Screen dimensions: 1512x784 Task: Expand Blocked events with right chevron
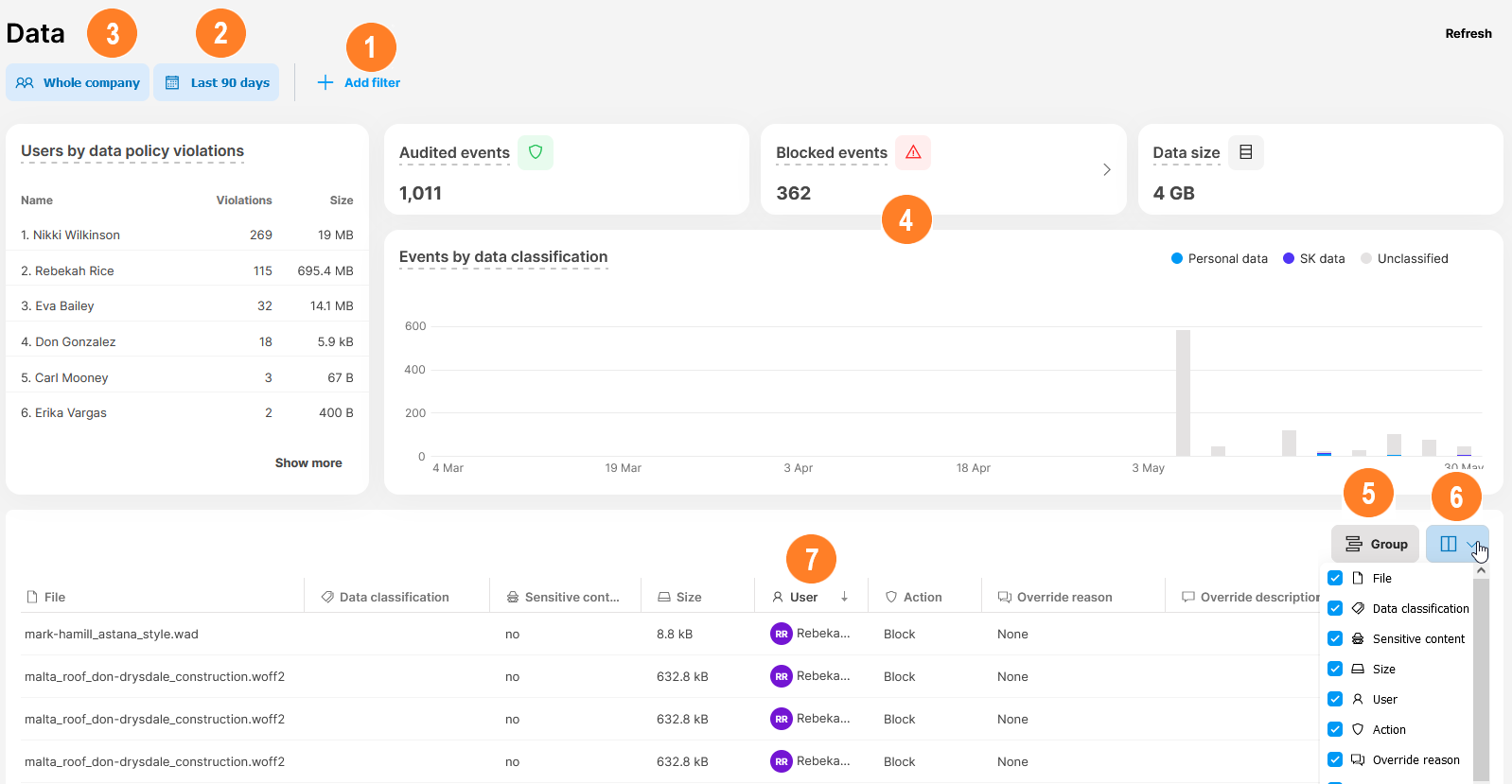1106,170
